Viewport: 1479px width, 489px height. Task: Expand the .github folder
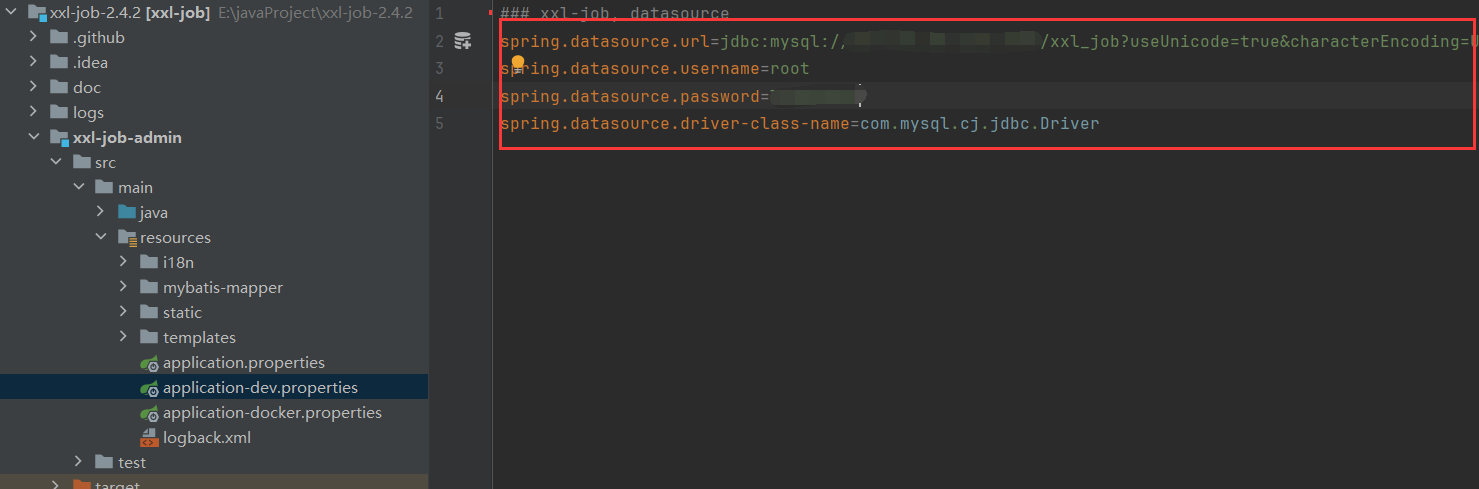point(34,37)
